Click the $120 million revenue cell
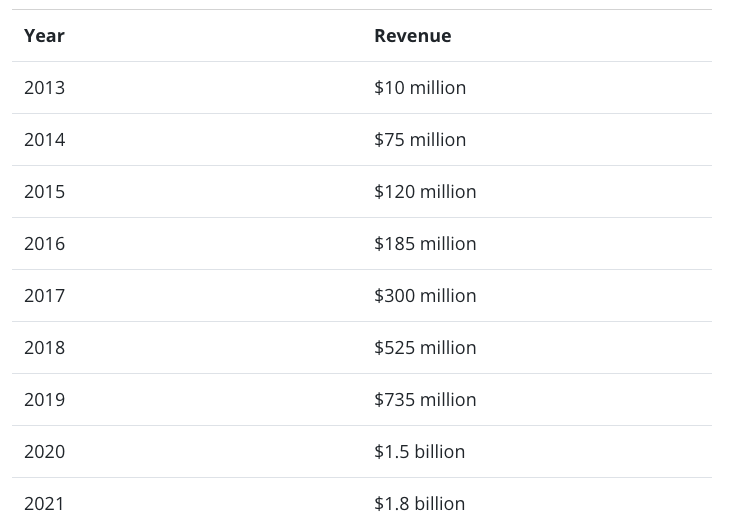 pos(425,192)
